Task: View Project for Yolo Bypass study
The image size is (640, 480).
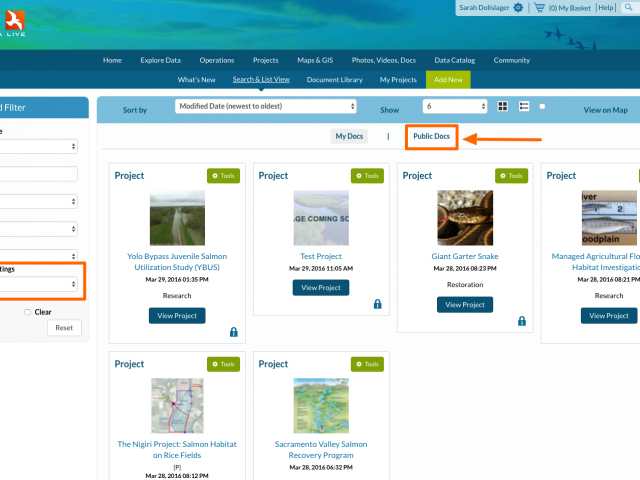Action: tap(177, 316)
